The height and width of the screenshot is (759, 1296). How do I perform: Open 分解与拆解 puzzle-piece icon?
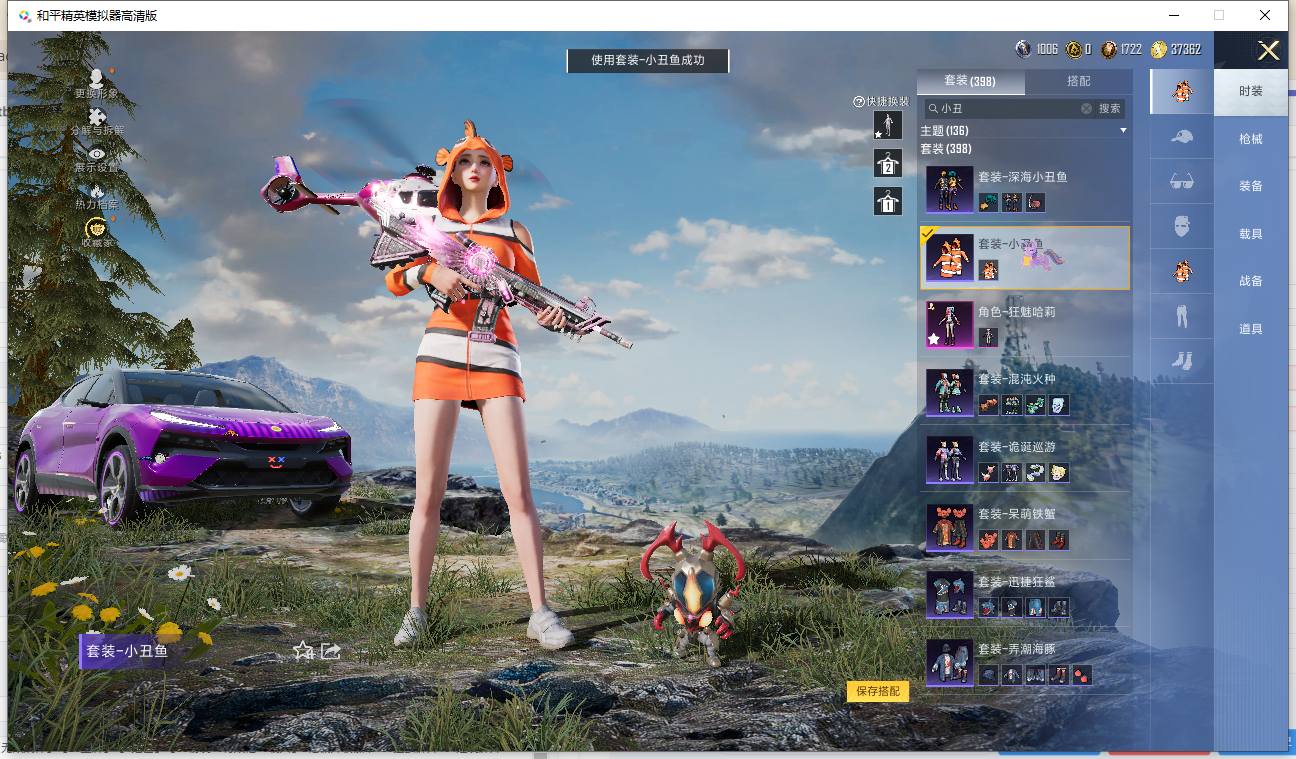pos(97,117)
